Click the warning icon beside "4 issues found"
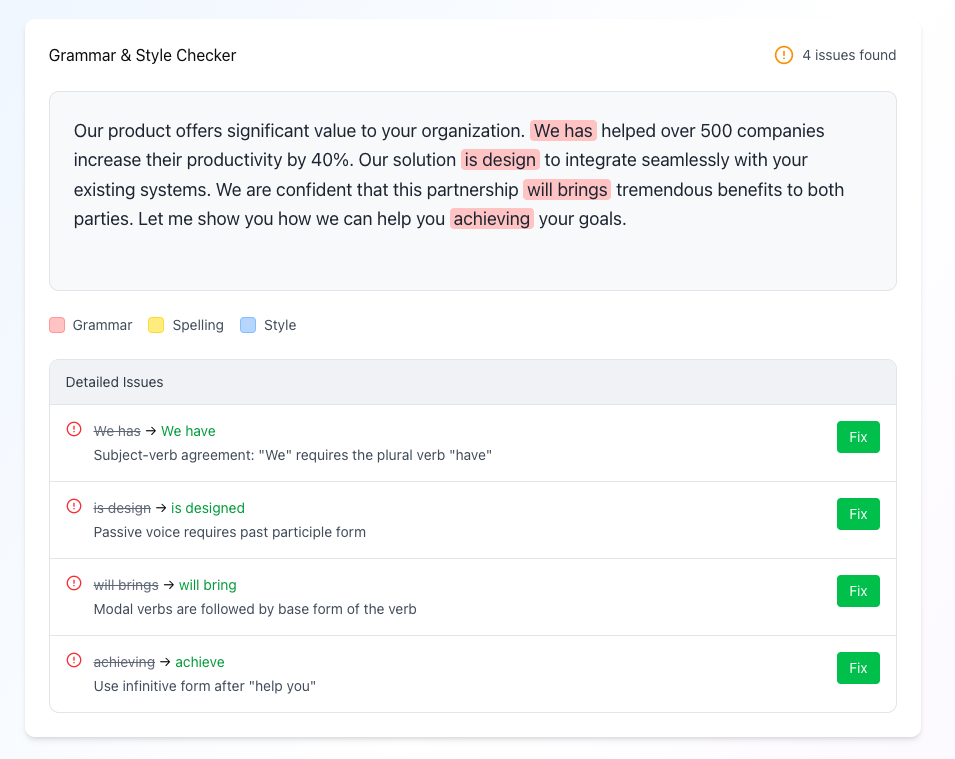This screenshot has height=759, width=955. 781,55
